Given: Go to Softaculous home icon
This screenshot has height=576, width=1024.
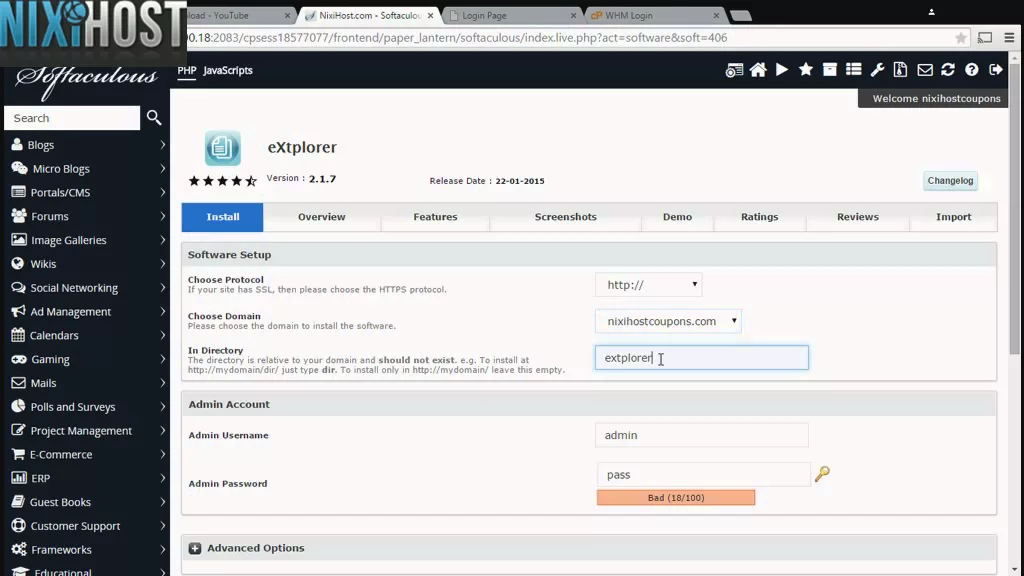Looking at the screenshot, I should [x=758, y=70].
